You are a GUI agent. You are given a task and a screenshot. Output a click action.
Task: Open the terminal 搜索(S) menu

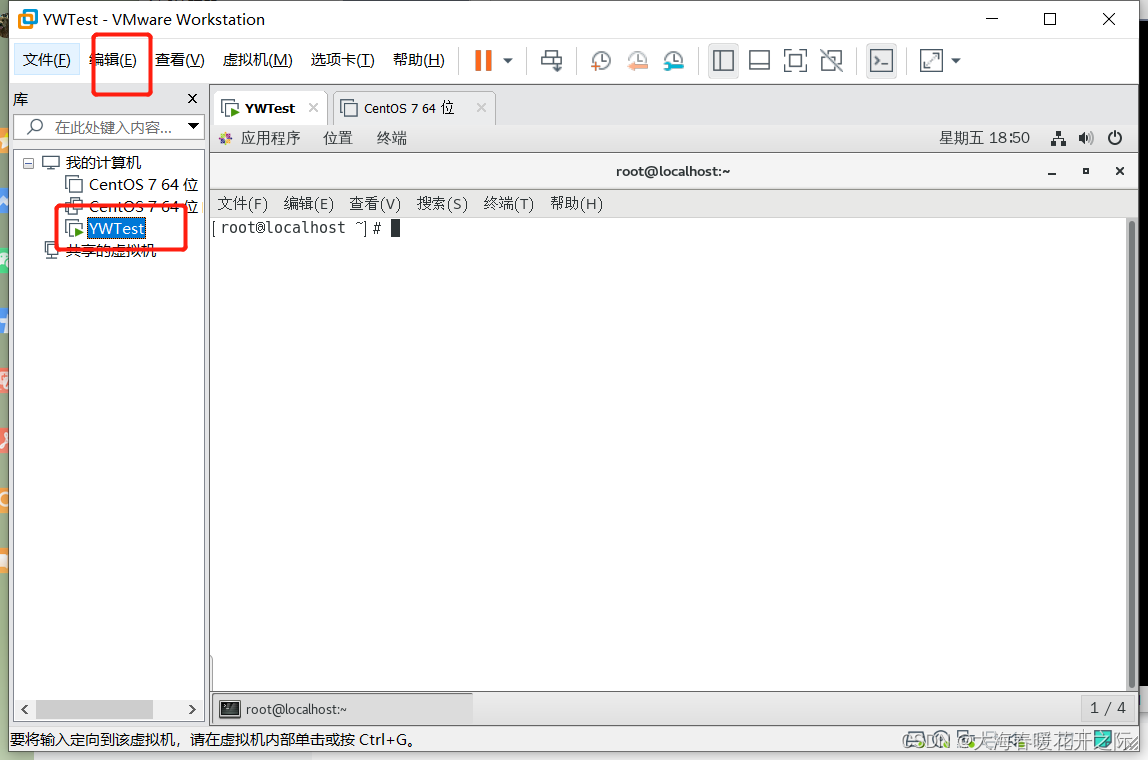pos(441,204)
